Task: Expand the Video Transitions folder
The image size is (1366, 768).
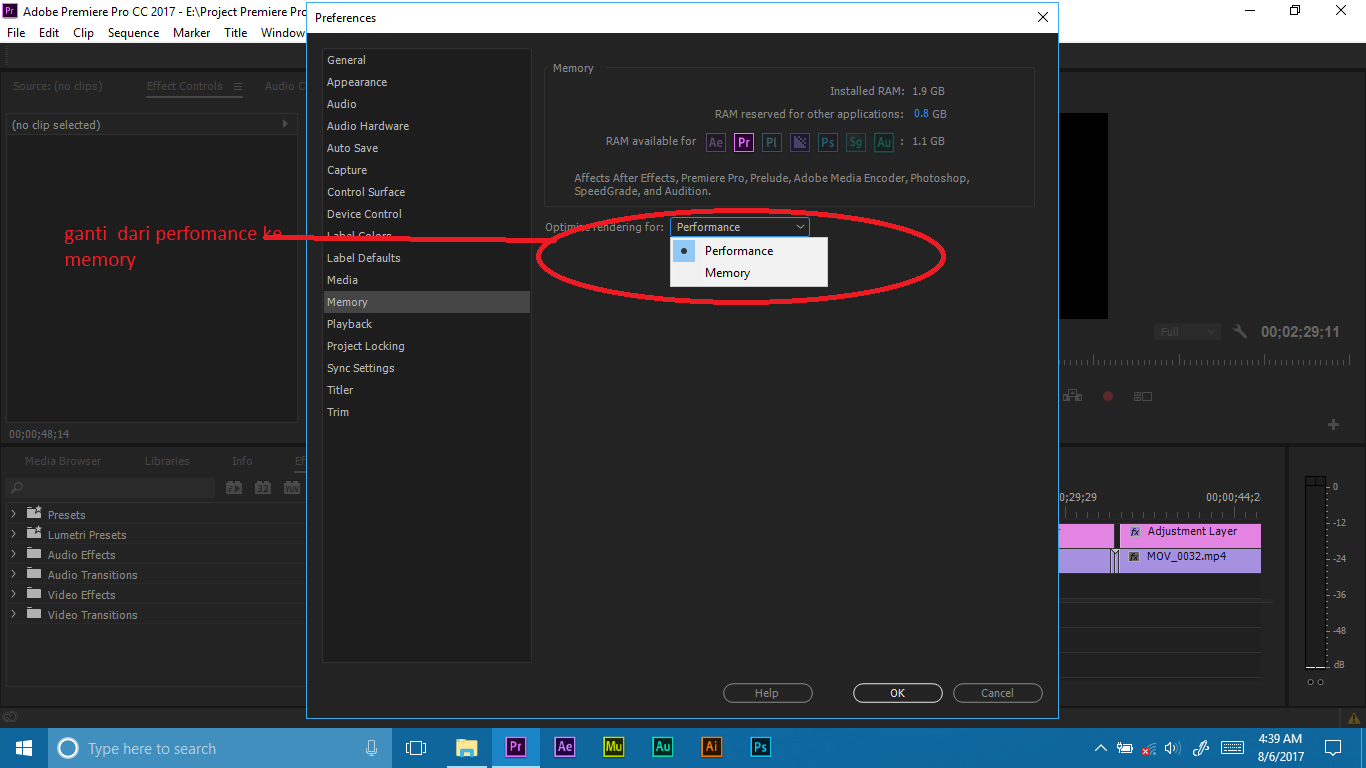Action: (x=13, y=614)
